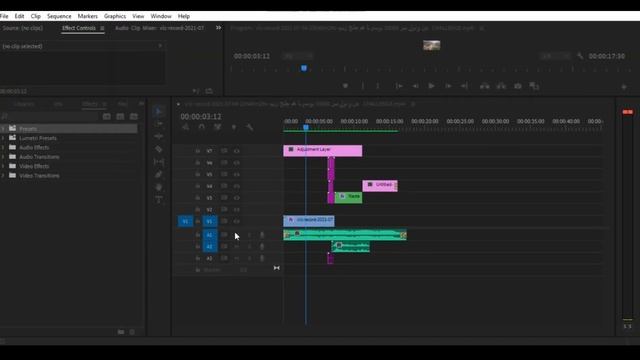640x360 pixels.
Task: Switch to the Source (no clips) tab
Action: pyautogui.click(x=23, y=28)
